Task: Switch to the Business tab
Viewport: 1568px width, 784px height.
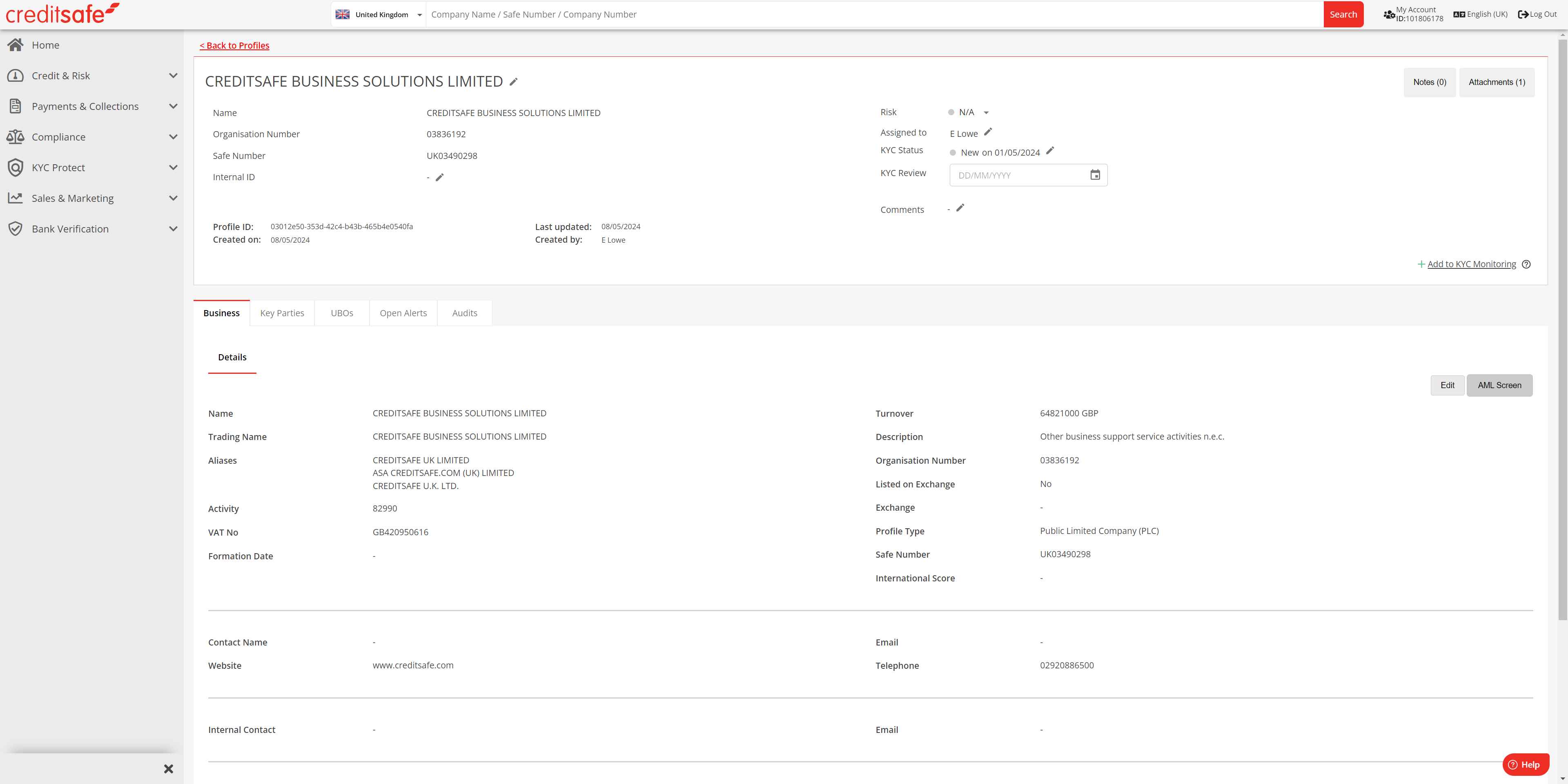Action: point(222,313)
